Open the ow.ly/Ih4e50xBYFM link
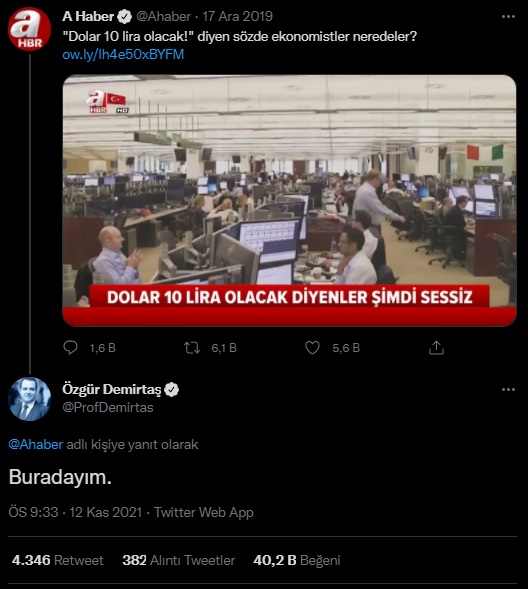 123,55
